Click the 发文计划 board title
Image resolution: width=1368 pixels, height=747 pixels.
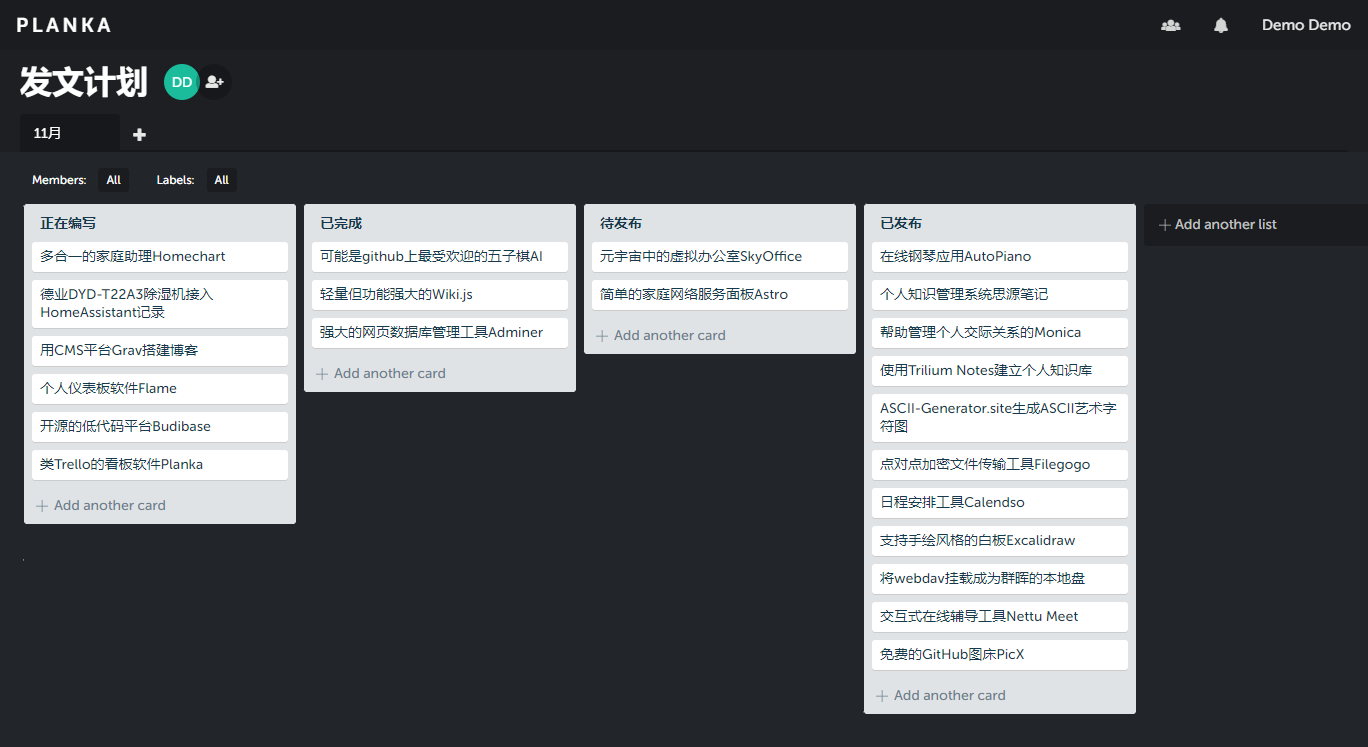(x=82, y=82)
